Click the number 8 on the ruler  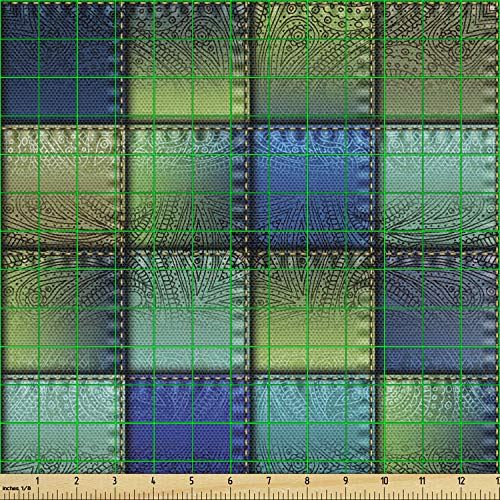coord(307,481)
